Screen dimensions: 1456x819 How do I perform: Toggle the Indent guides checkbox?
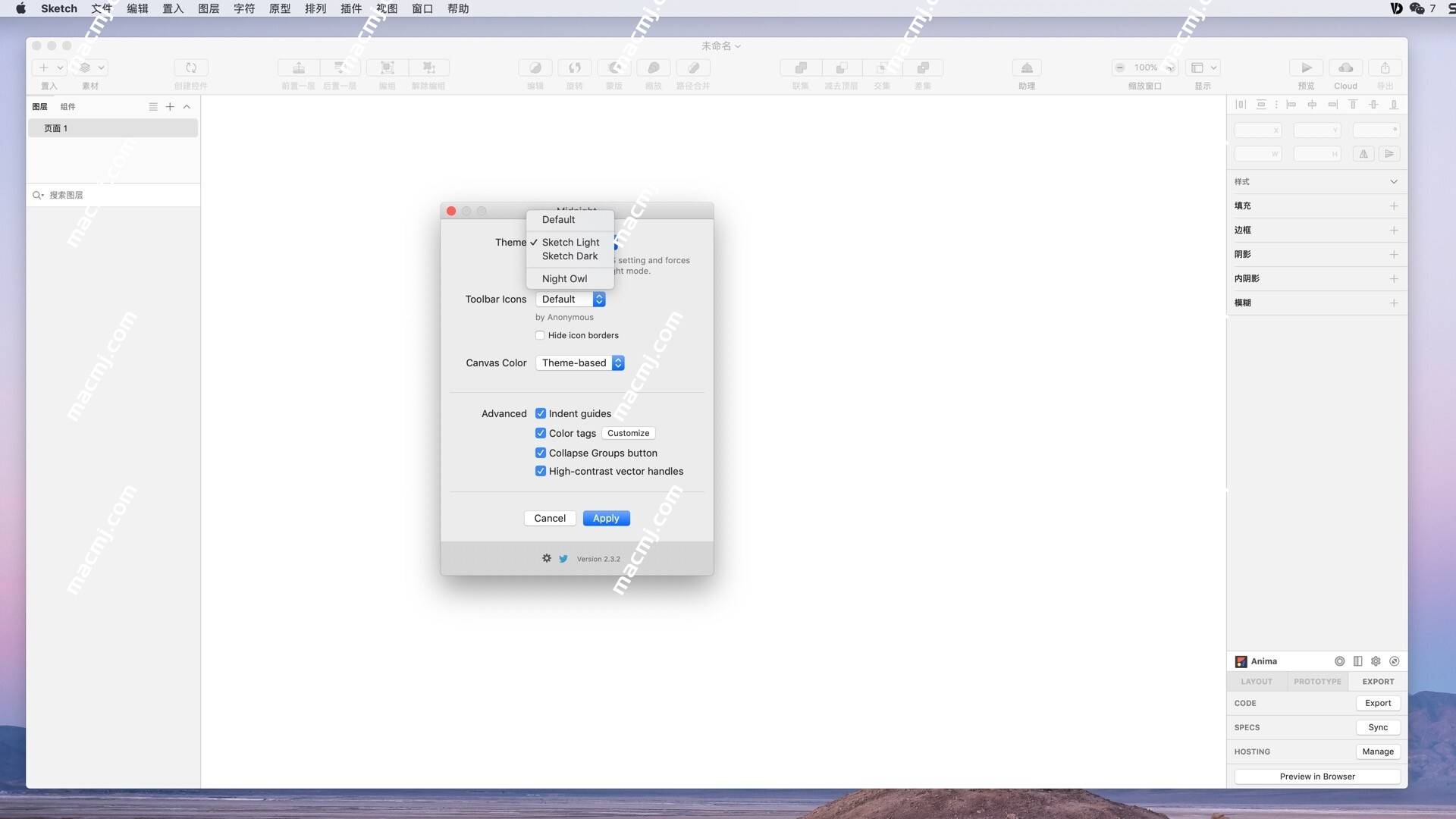click(x=540, y=413)
